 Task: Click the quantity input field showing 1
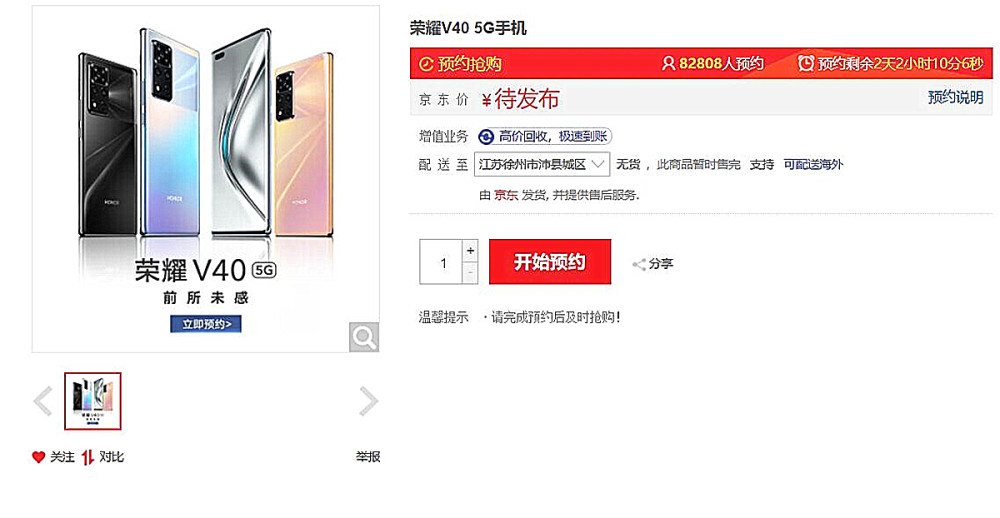point(441,262)
